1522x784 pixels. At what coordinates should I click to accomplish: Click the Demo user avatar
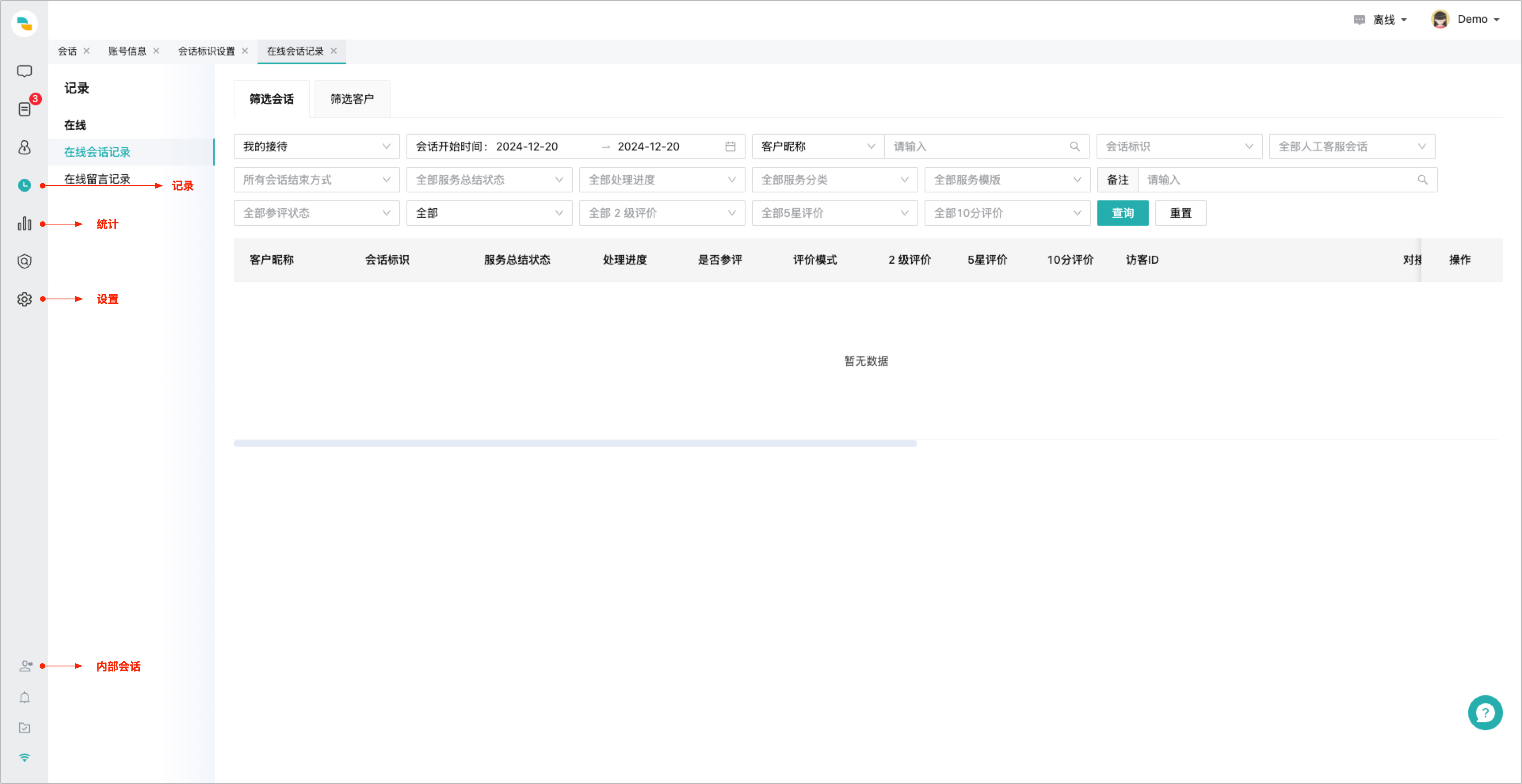point(1440,19)
